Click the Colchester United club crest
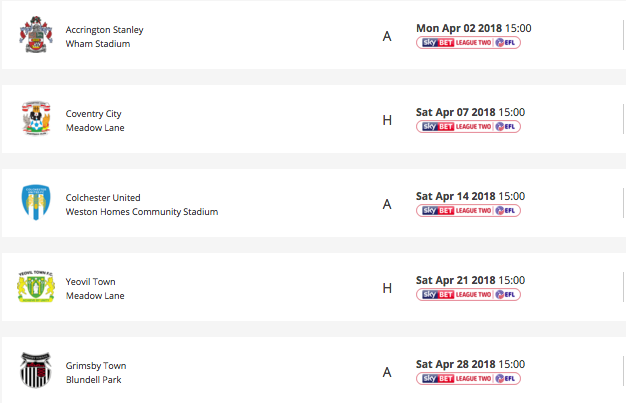626x403 pixels. 35,203
